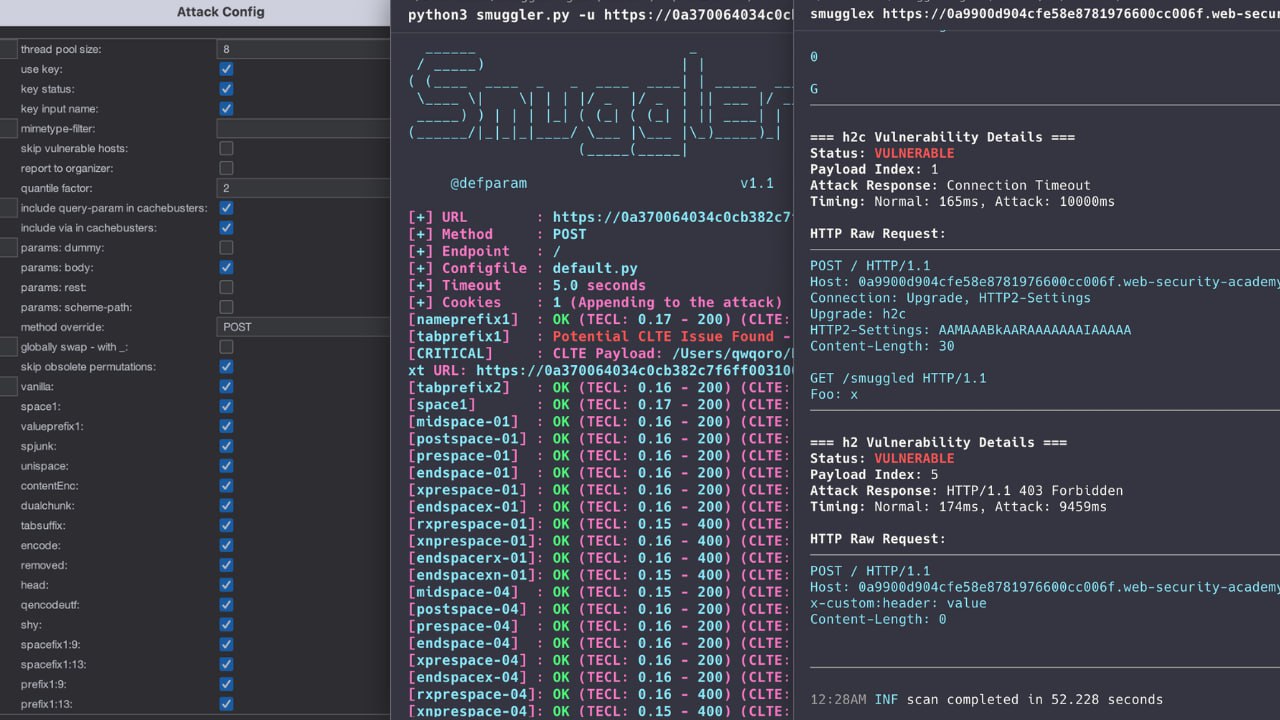The height and width of the screenshot is (720, 1280).
Task: Enable the 'params: scheme-path' checkbox
Action: click(226, 307)
